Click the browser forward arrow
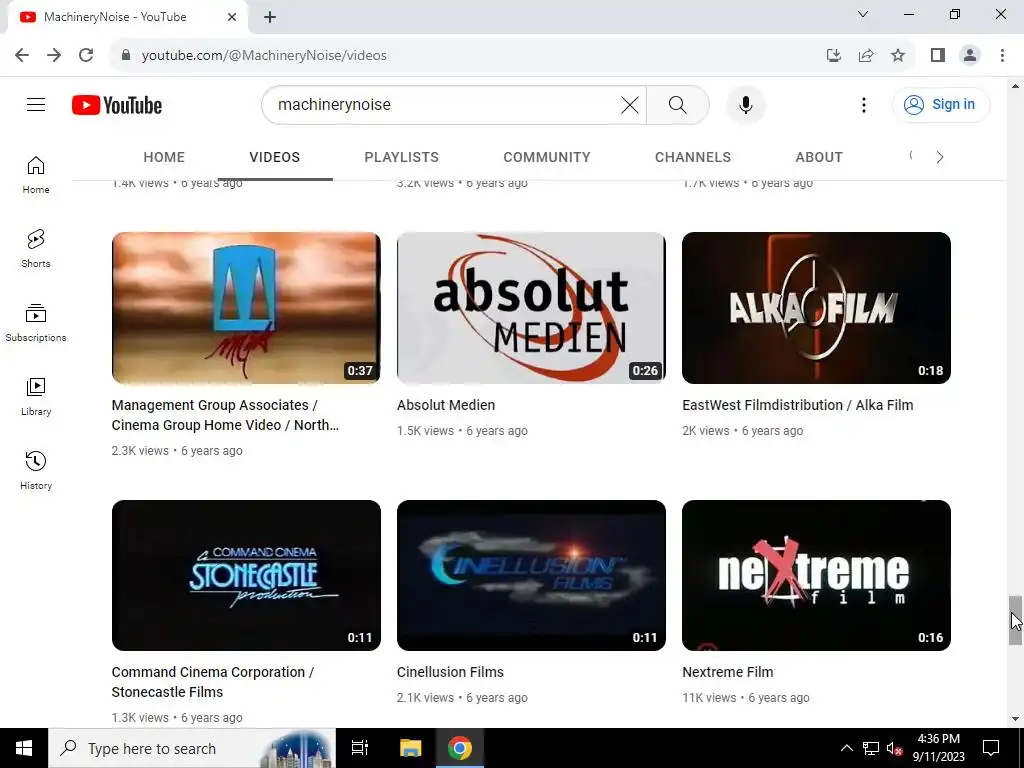The image size is (1024, 768). click(54, 55)
